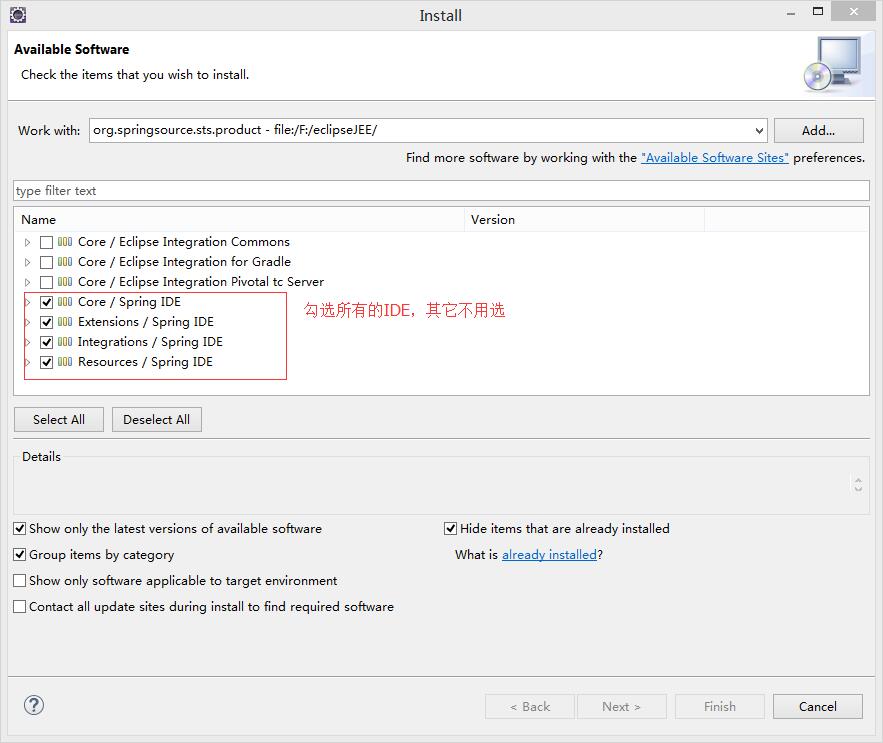The width and height of the screenshot is (883, 743).
Task: Expand the Integrations / Spring IDE node
Action: point(27,342)
